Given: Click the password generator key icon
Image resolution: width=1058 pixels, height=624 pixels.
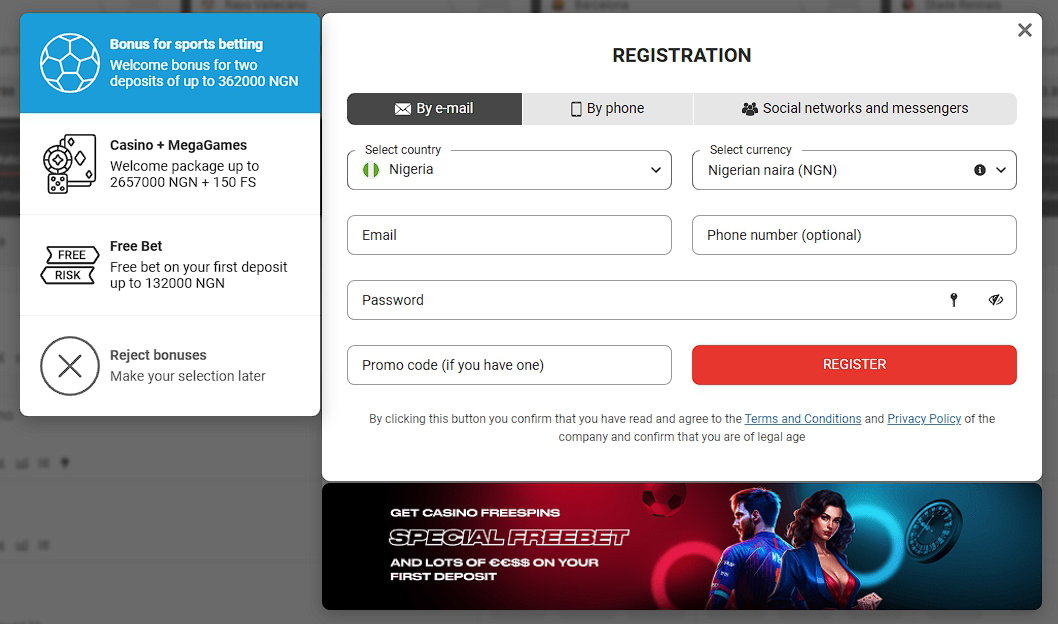Looking at the screenshot, I should (953, 300).
